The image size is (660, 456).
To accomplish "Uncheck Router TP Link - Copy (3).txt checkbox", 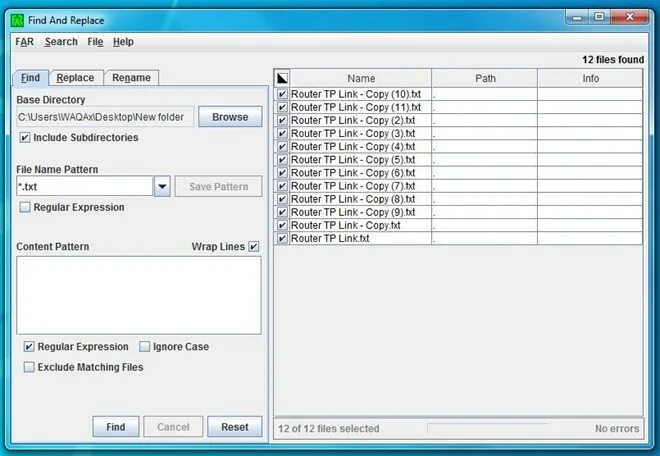I will pyautogui.click(x=282, y=133).
